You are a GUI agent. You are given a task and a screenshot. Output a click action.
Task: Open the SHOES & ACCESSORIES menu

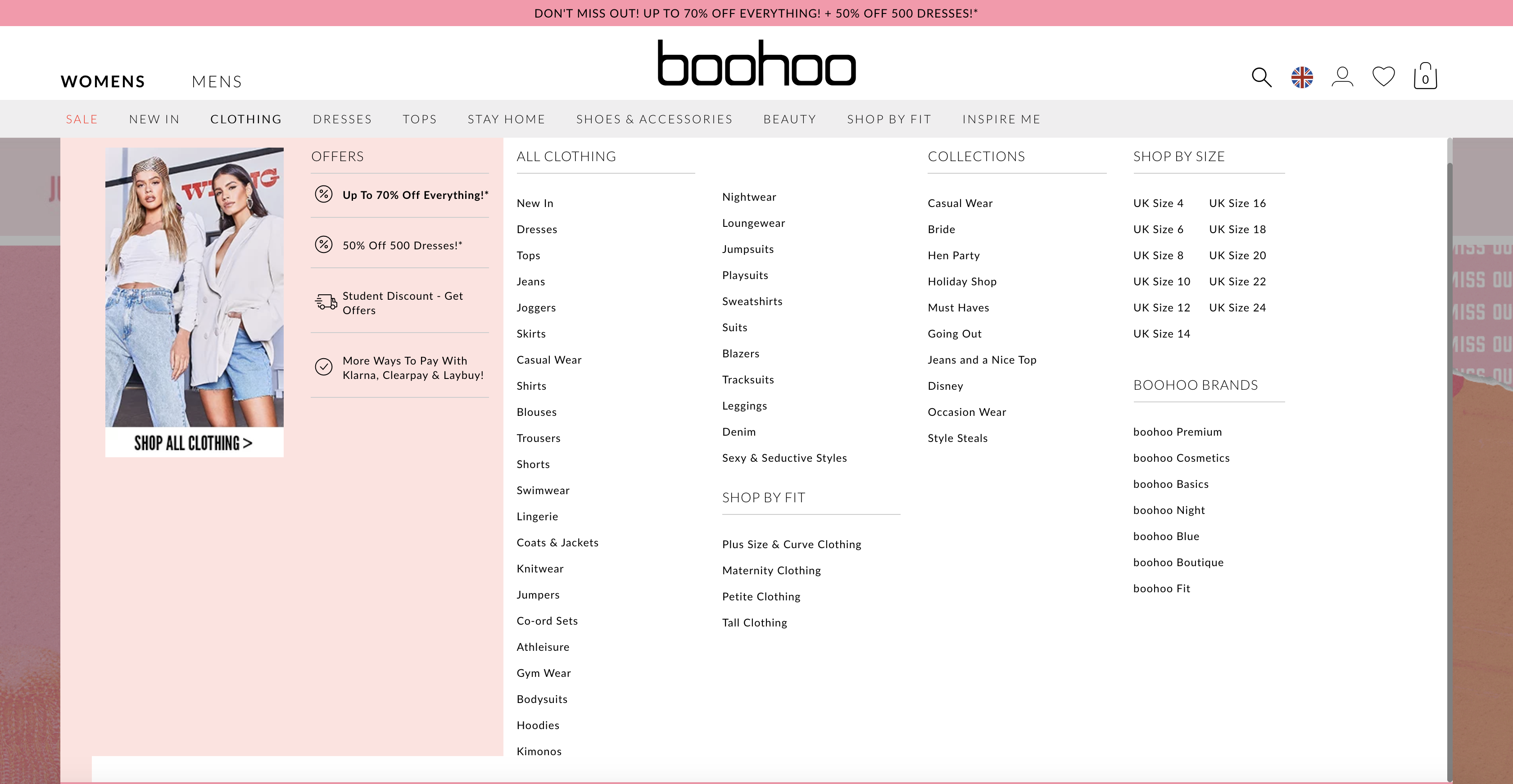(654, 119)
